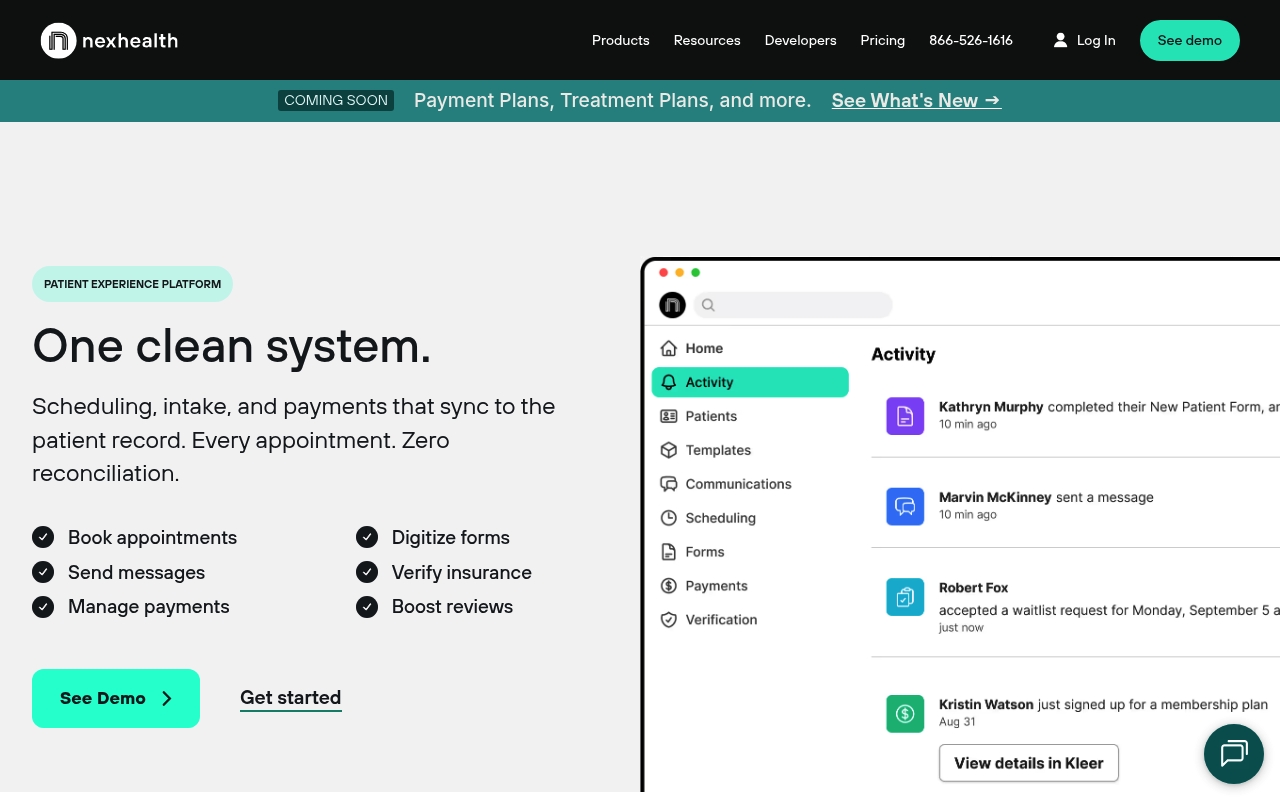Click the Forms label in sidebar
This screenshot has height=800, width=1280.
coord(705,552)
